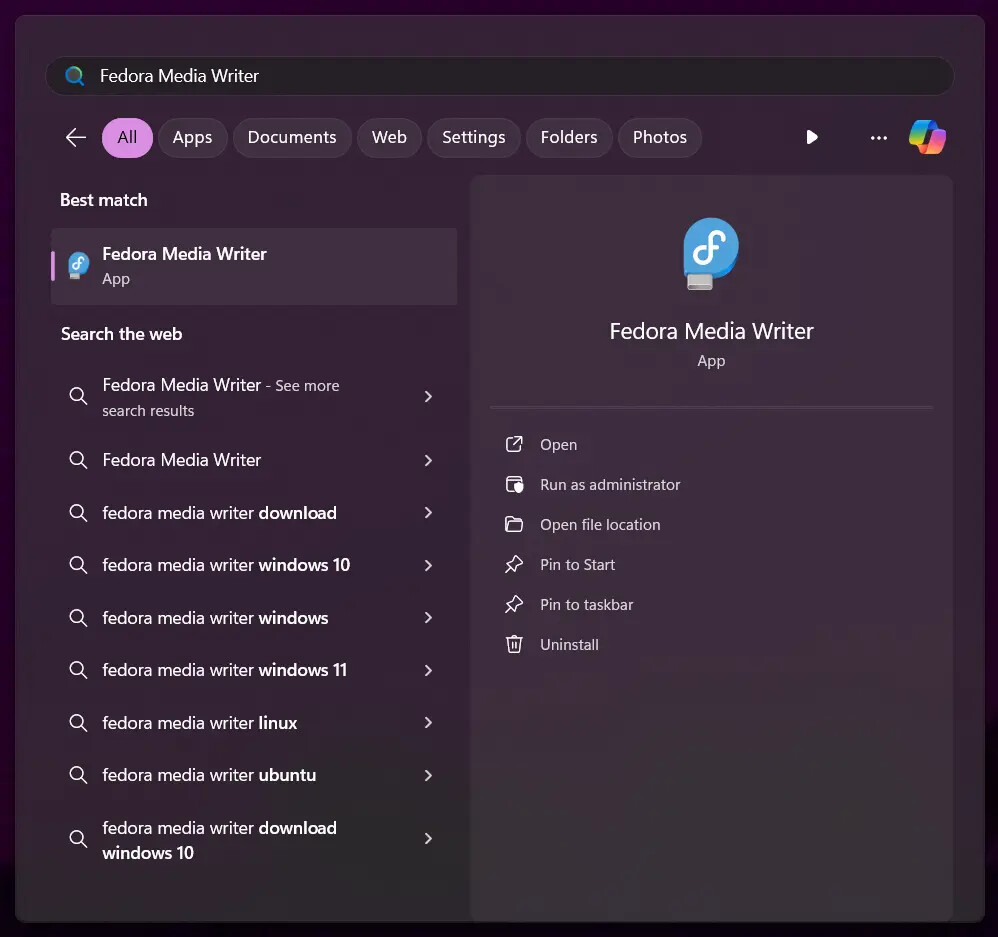Expand chevron for 'fedora media writer windows 11'
The image size is (998, 937).
pos(428,670)
